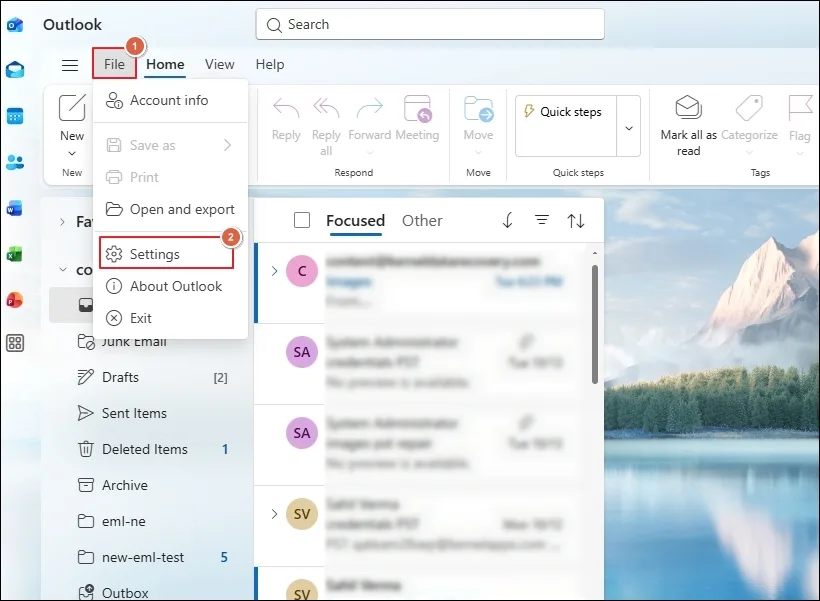This screenshot has height=601, width=820.
Task: Switch to the Other inbox tab
Action: point(422,220)
